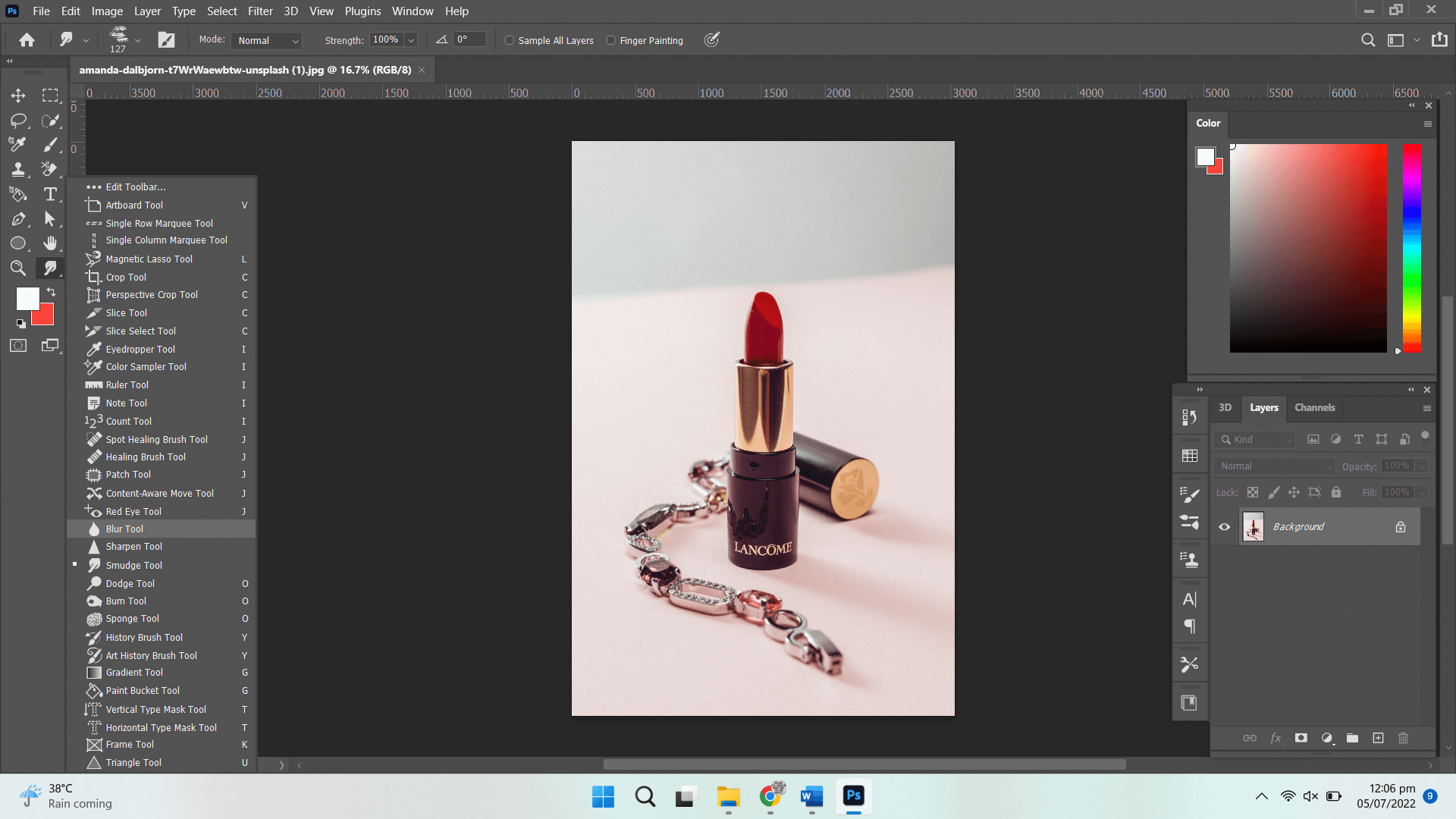Reset default foreground and background colors
This screenshot has height=819, width=1456.
[x=21, y=324]
